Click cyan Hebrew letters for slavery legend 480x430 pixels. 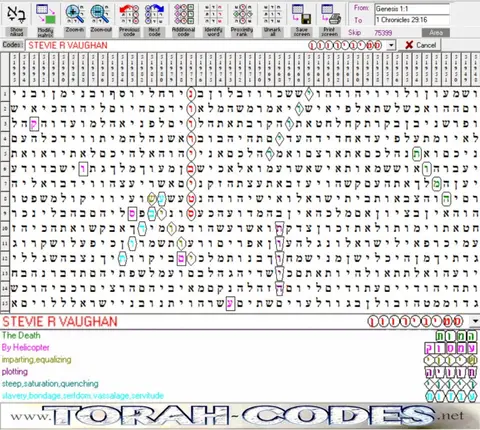(451, 396)
